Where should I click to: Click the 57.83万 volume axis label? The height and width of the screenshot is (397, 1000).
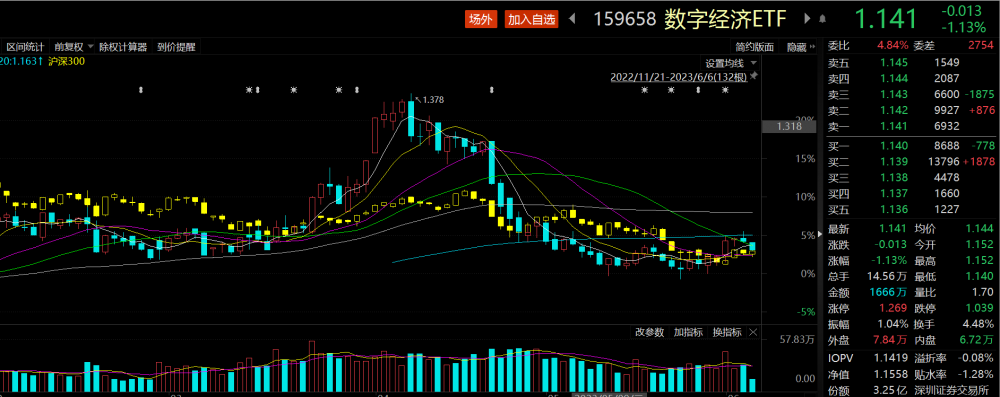point(796,339)
